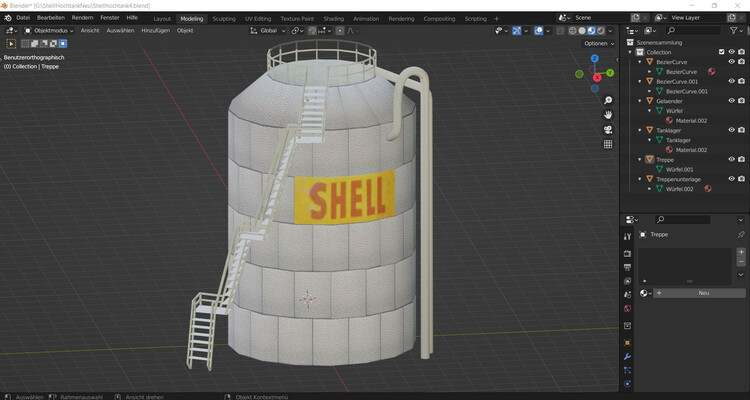Select Treppenunterlage in the outliner
Viewport: 750px width, 400px height.
point(678,179)
